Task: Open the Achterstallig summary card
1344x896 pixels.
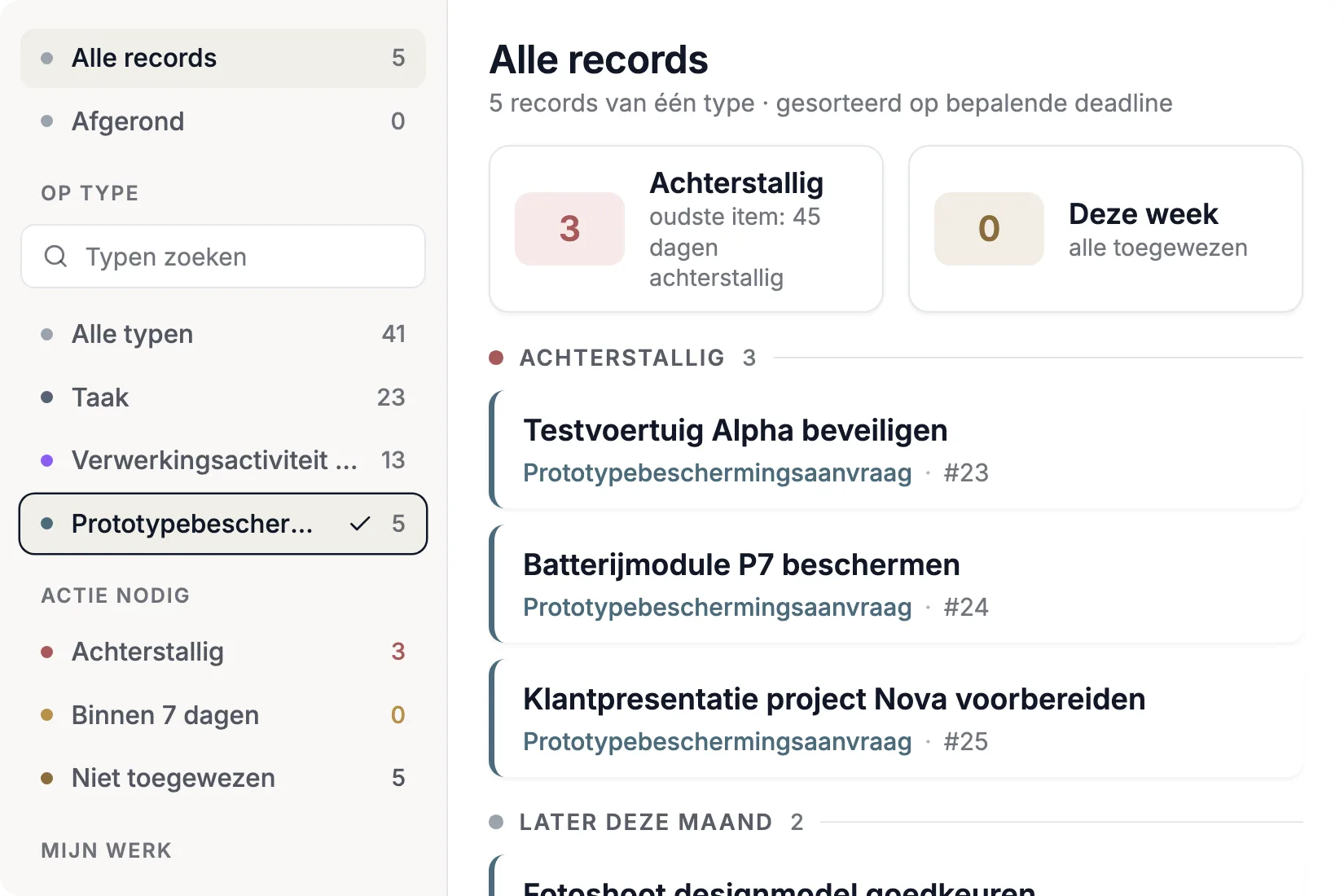Action: (x=686, y=229)
